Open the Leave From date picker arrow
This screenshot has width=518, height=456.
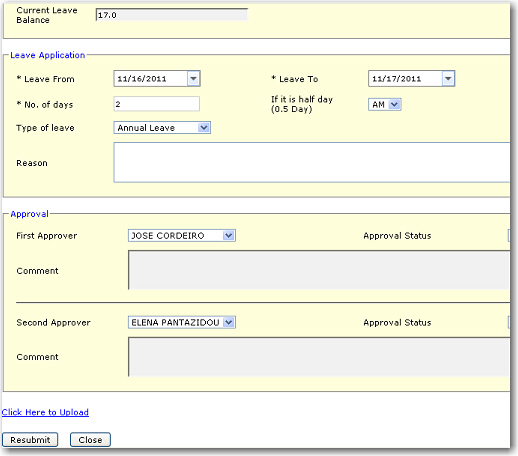(x=193, y=79)
